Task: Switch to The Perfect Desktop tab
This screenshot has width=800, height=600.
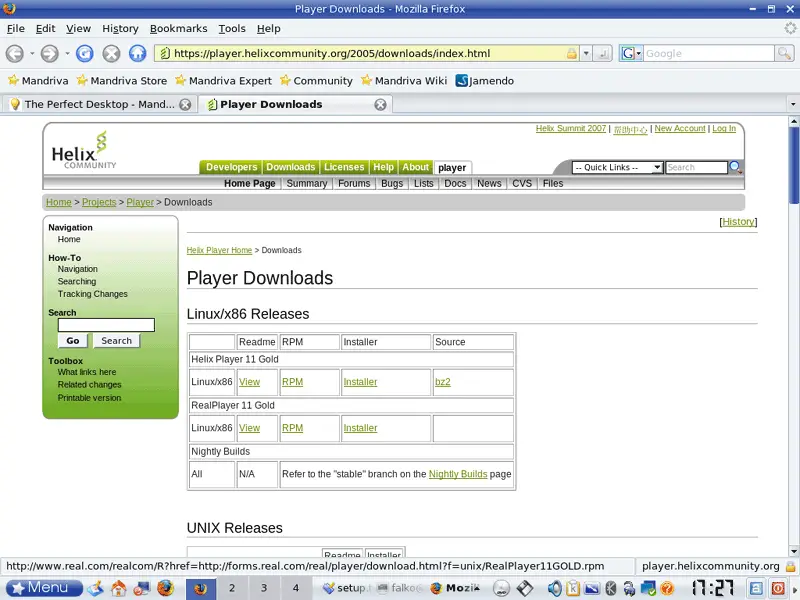Action: tap(99, 104)
